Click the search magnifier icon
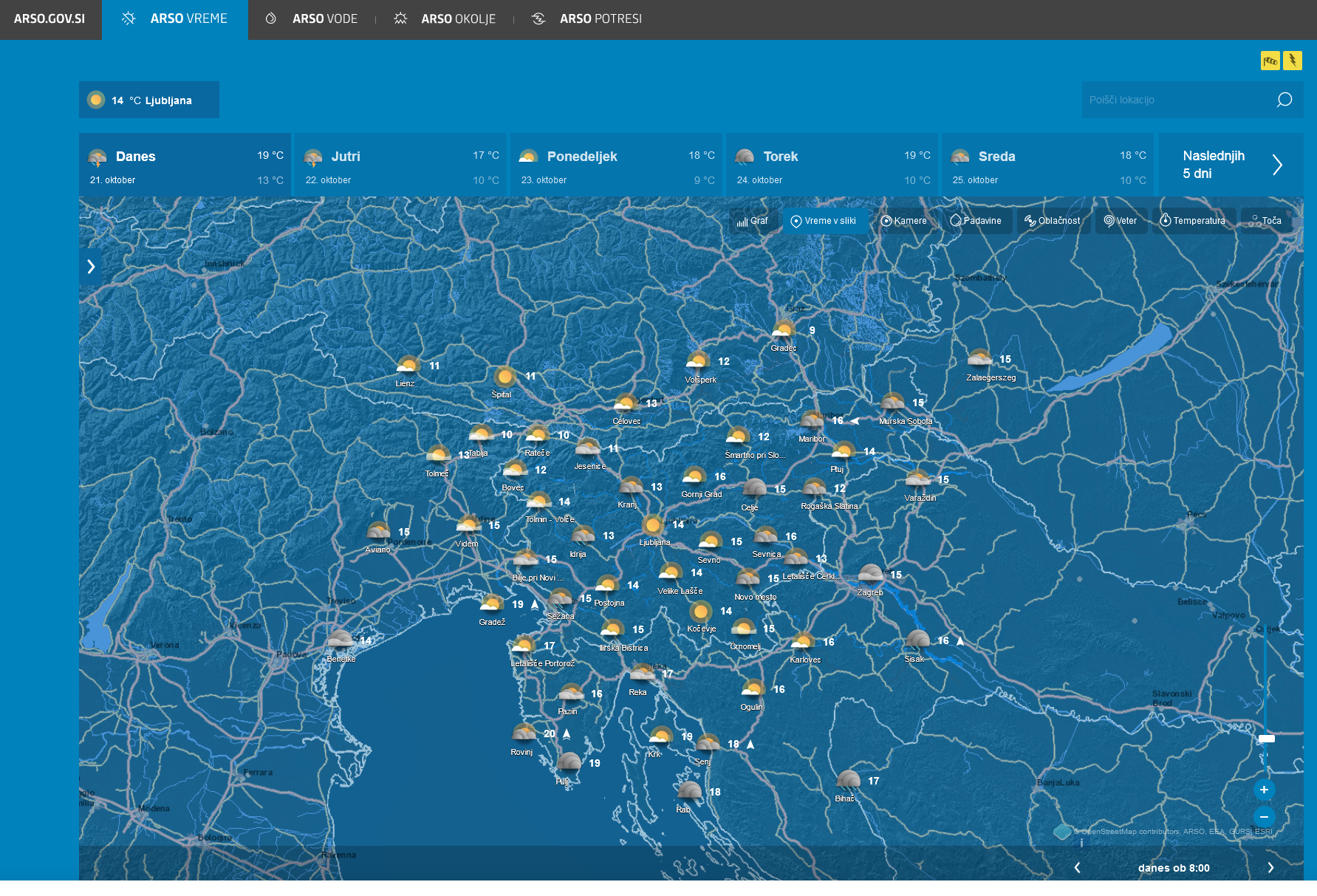Screen dimensions: 1317x896 coord(1284,100)
